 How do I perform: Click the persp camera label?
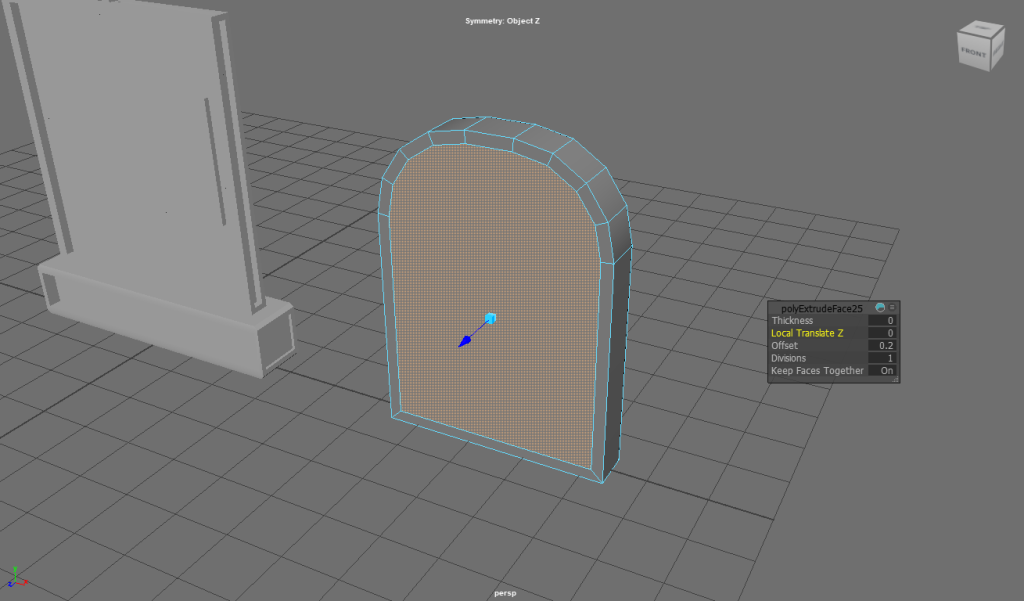[x=505, y=593]
